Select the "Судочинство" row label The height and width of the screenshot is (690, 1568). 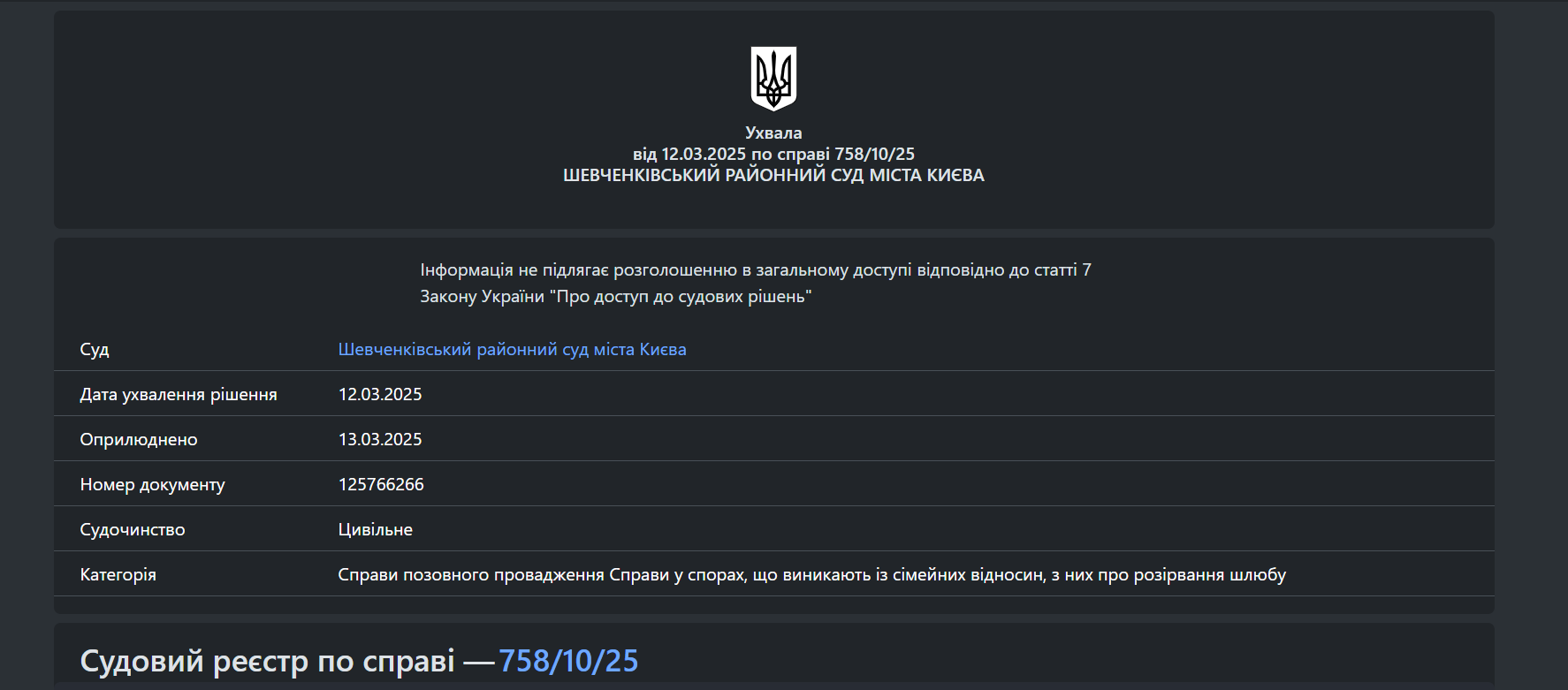pos(133,529)
